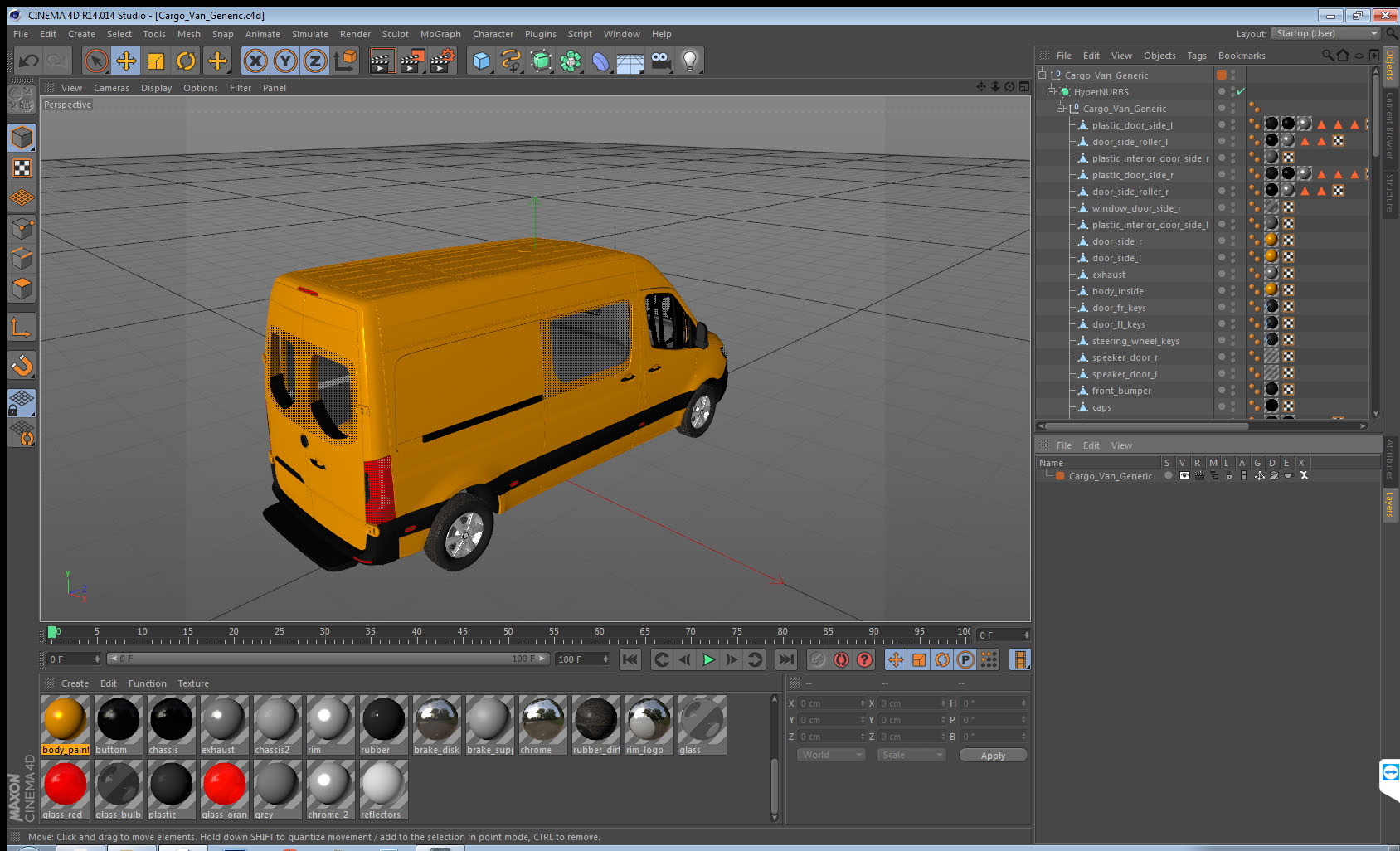Add an Array modeling object icon
Viewport: 1400px width, 851px height.
[571, 61]
